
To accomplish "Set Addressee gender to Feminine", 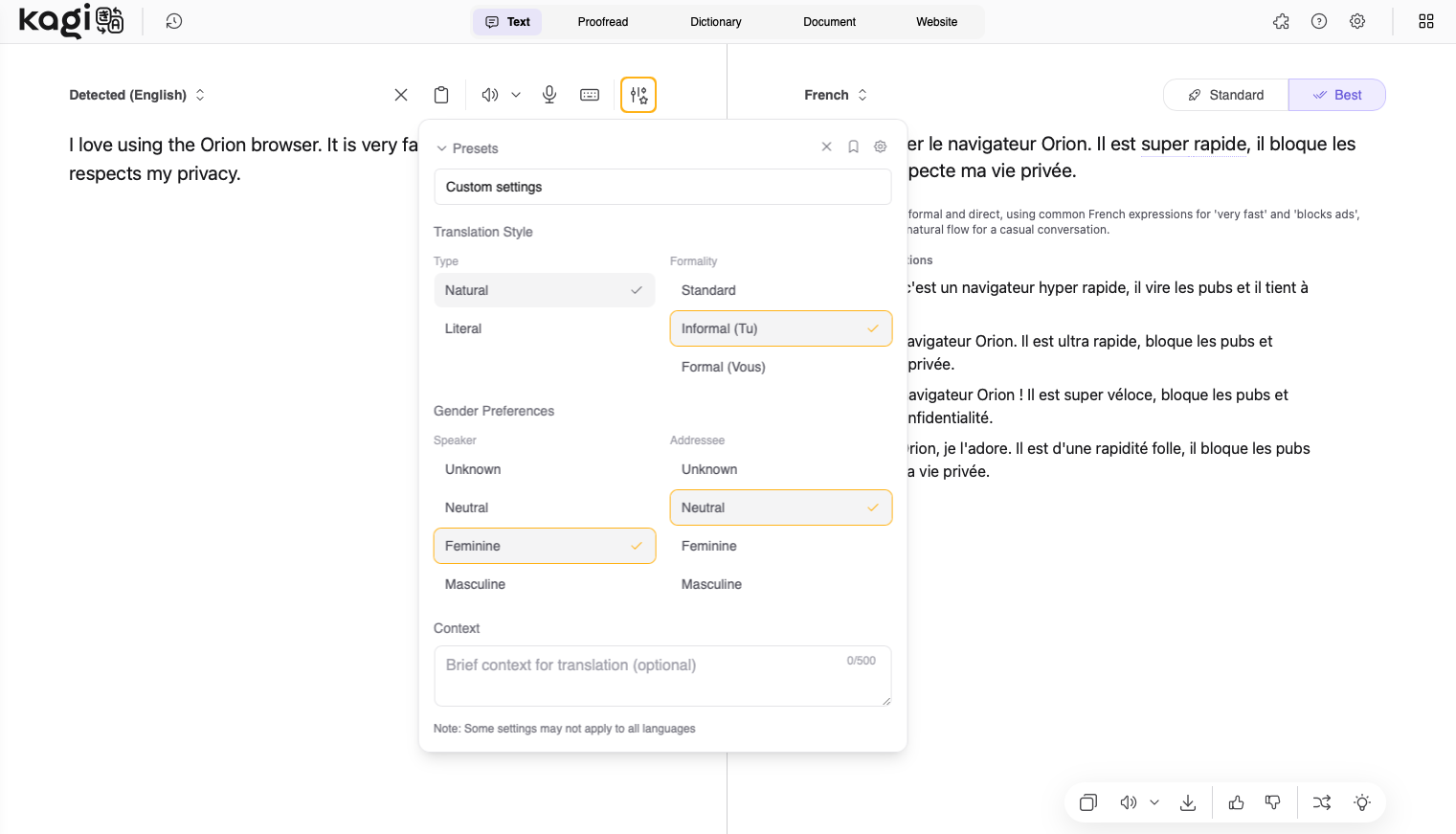I will (x=781, y=546).
